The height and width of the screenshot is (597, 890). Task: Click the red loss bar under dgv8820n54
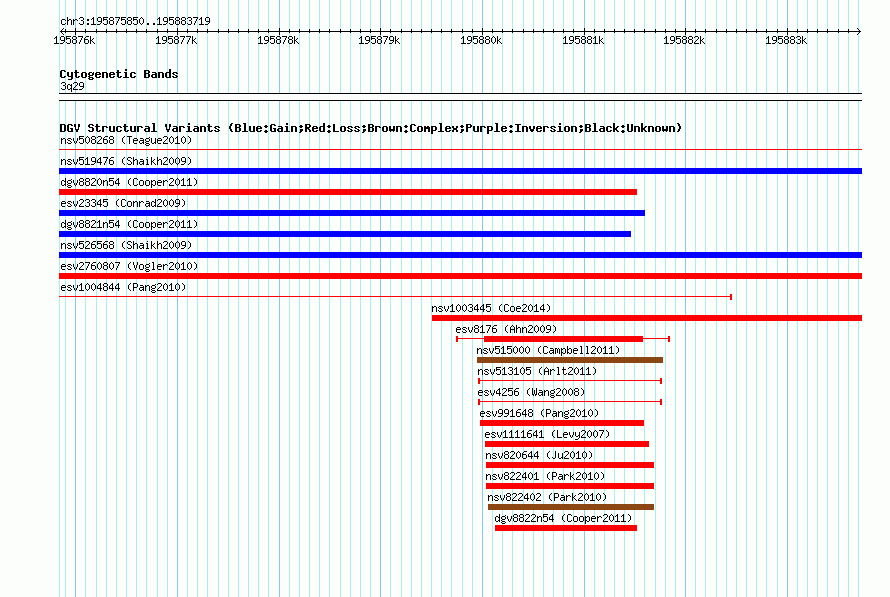348,192
